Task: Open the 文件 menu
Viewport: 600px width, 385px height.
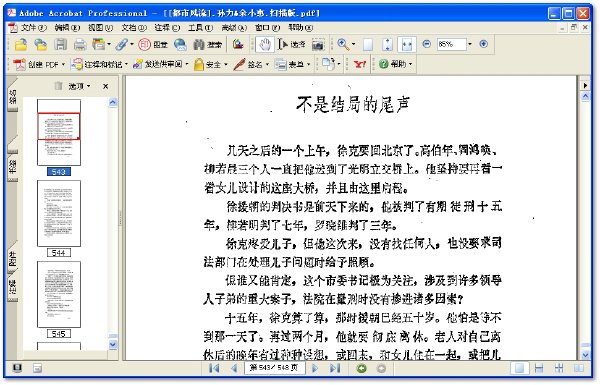Action: 33,28
